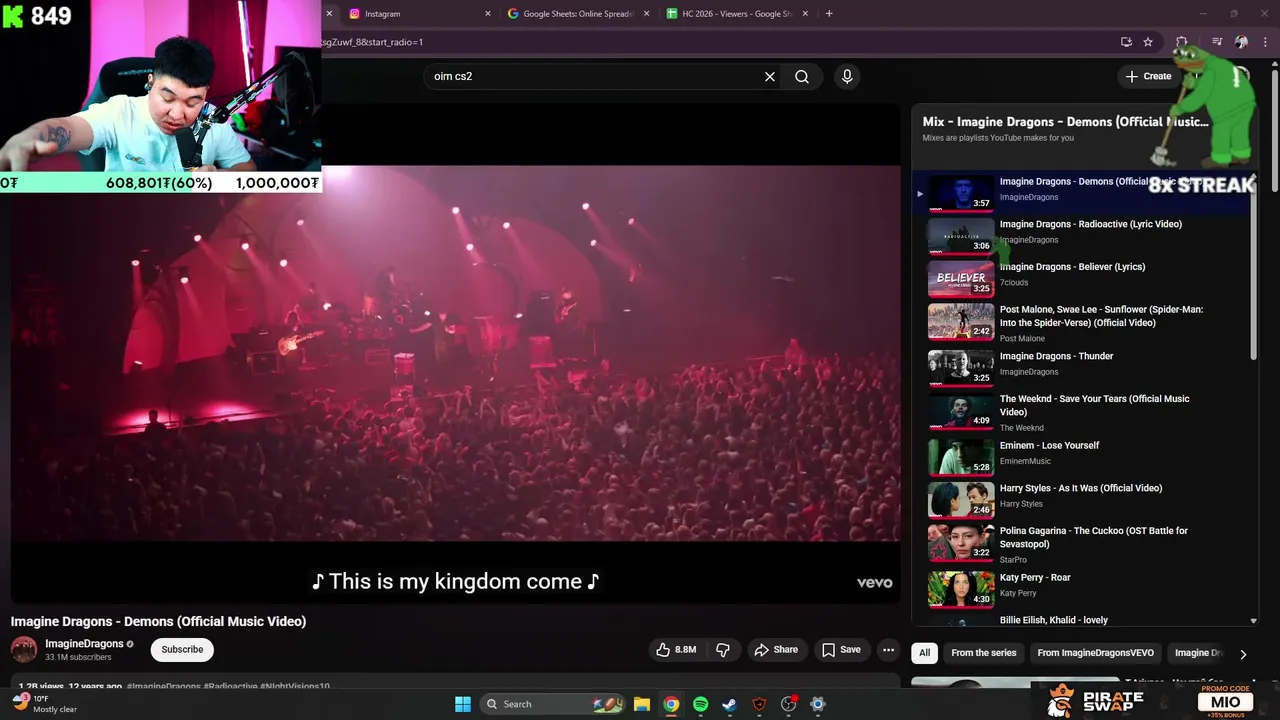
Task: Open File Explorer from the taskbar
Action: (x=642, y=704)
